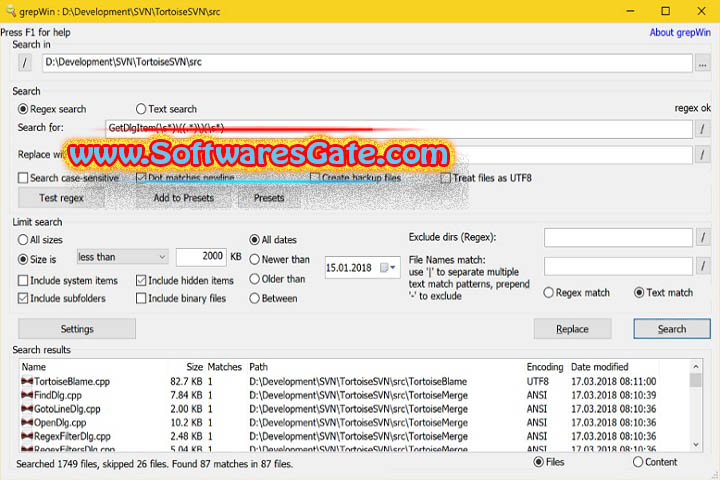Click the results scrollbar up arrow
Viewport: 720px width, 480px height.
[x=696, y=367]
